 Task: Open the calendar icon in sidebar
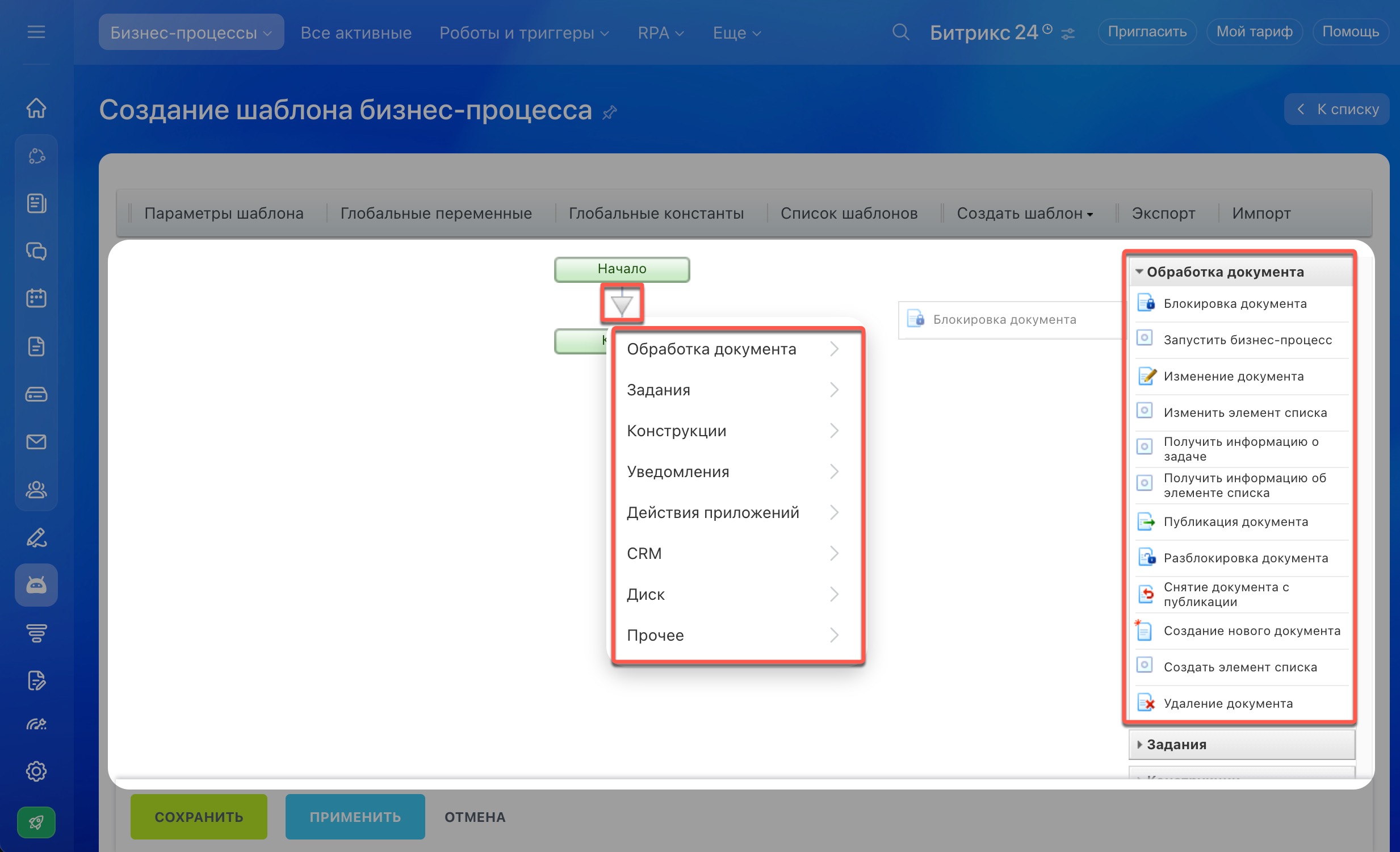[36, 298]
